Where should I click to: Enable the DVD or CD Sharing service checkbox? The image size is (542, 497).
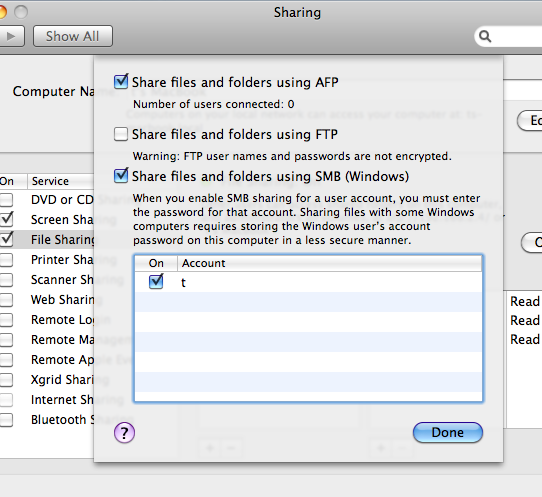[7, 200]
